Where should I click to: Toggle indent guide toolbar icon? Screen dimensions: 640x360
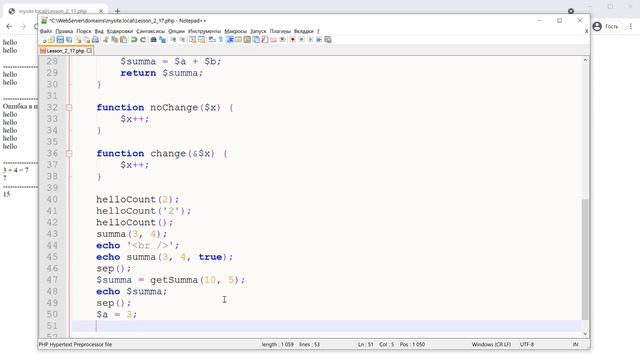coord(229,40)
